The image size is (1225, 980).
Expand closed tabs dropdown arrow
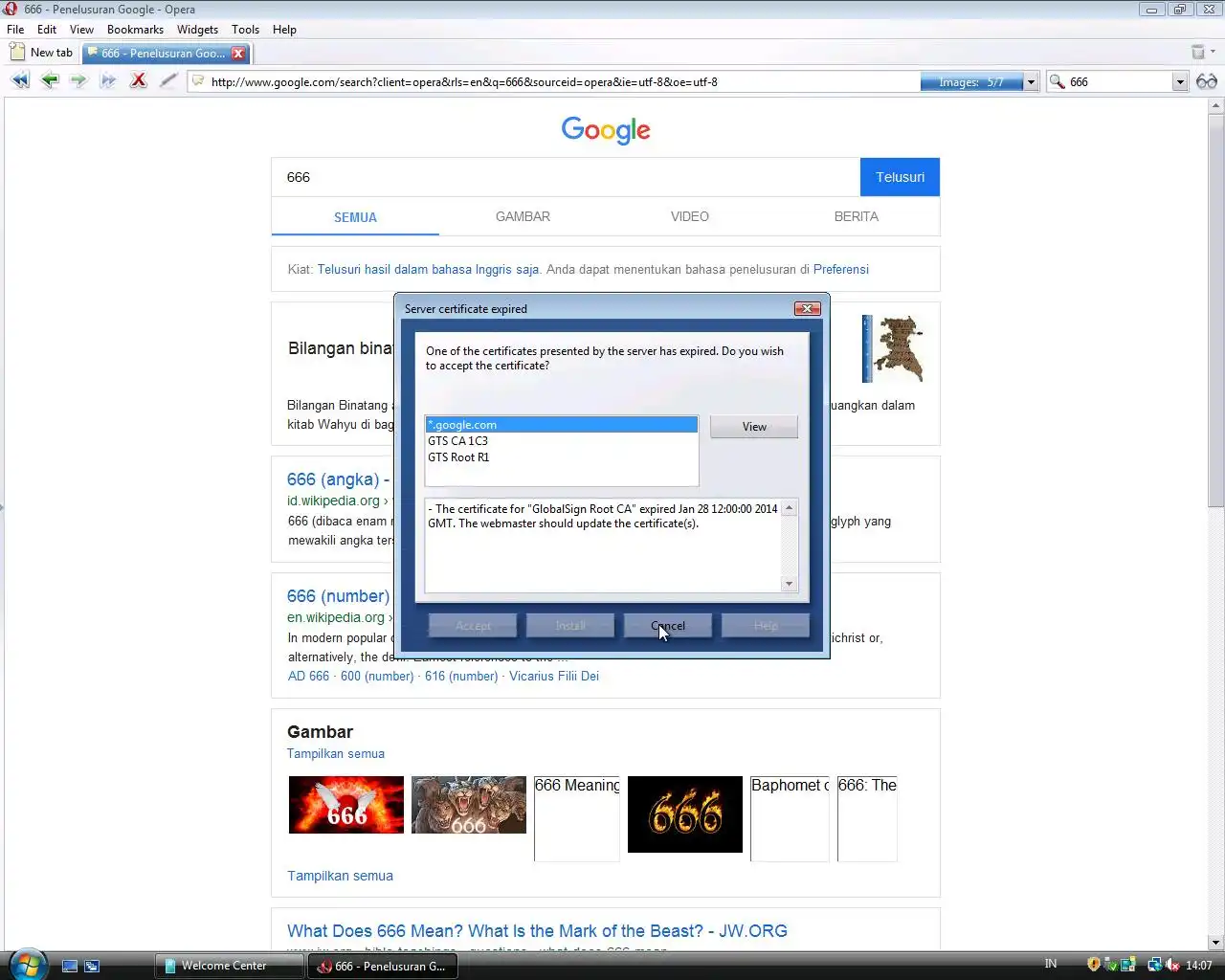pos(1214,52)
